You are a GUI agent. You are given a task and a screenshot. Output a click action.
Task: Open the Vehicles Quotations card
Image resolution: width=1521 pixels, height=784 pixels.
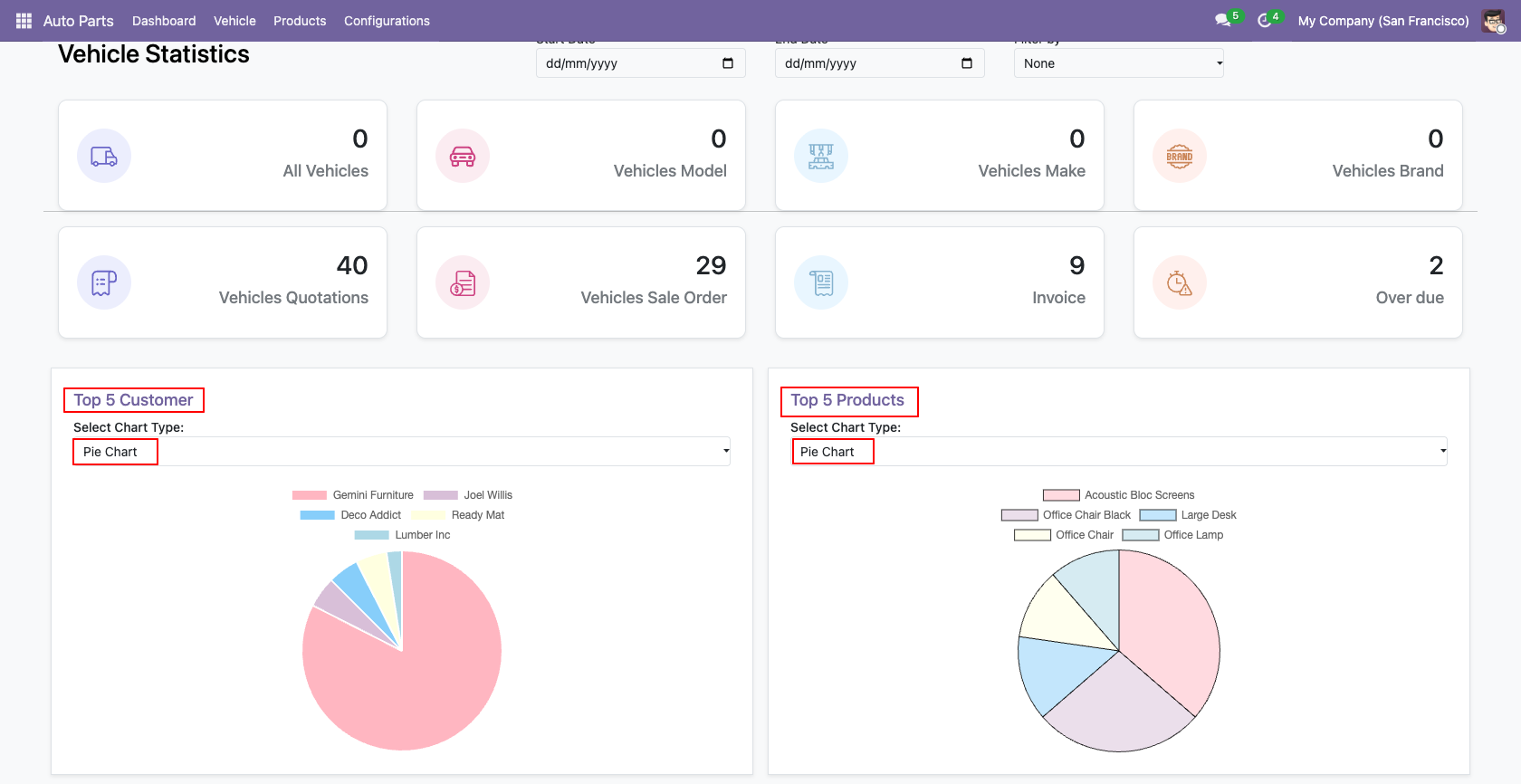(223, 282)
